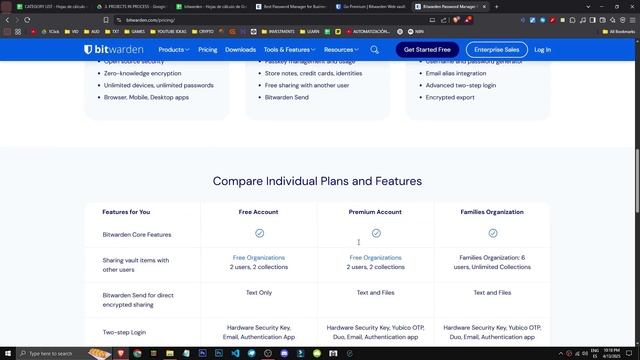Viewport: 640px width, 360px height.
Task: Expand the Resources dropdown menu
Action: point(341,50)
